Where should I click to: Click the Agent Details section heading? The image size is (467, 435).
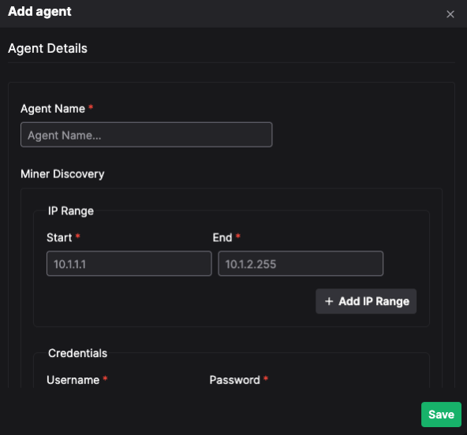pyautogui.click(x=48, y=49)
